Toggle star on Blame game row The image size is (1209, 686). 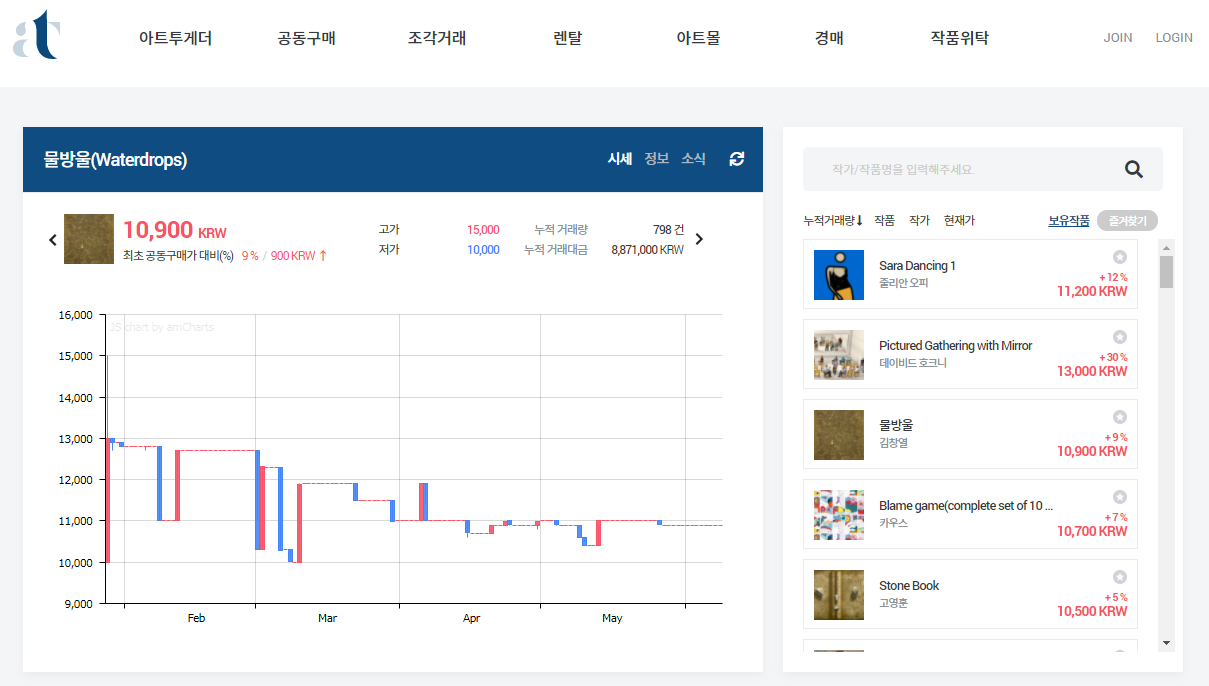pos(1120,497)
